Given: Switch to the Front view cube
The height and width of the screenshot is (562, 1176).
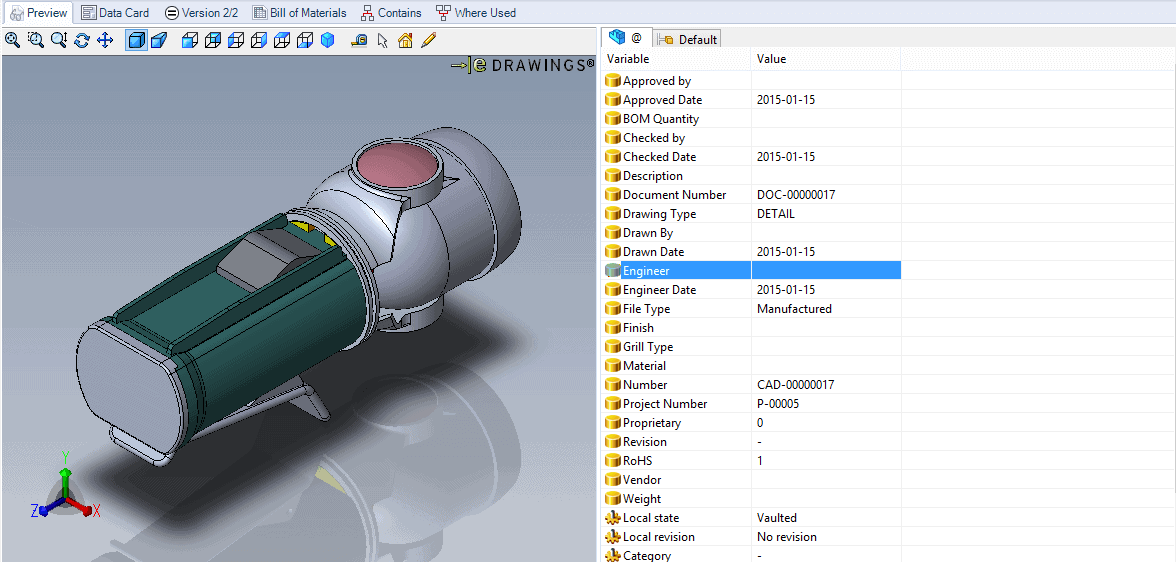Looking at the screenshot, I should click(190, 40).
